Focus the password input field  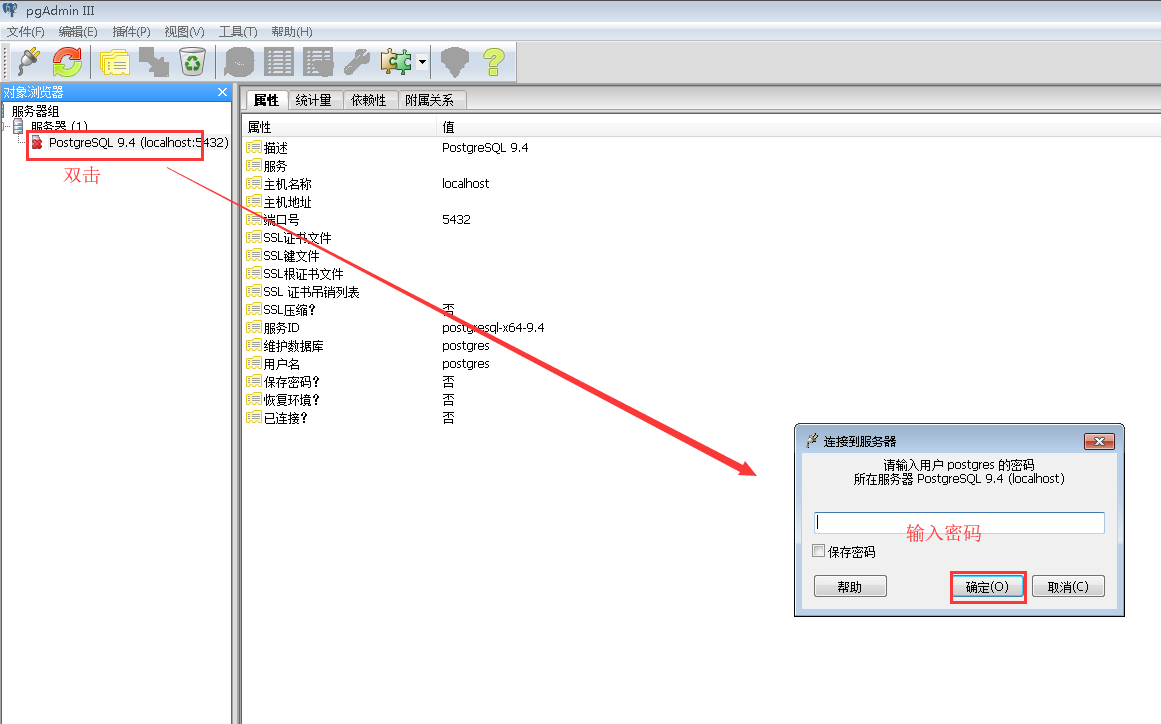tap(959, 523)
